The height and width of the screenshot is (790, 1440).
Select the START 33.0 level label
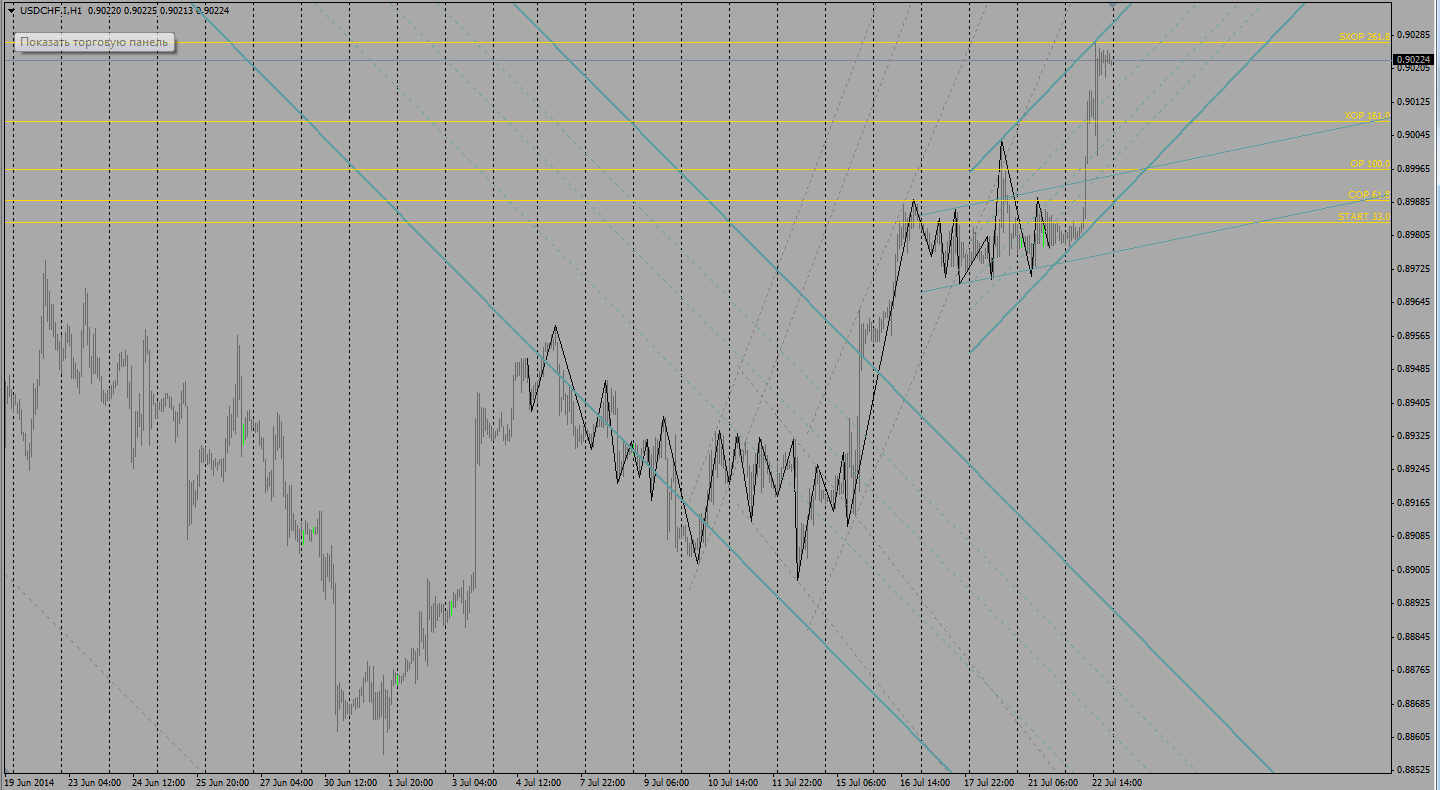tap(1364, 216)
